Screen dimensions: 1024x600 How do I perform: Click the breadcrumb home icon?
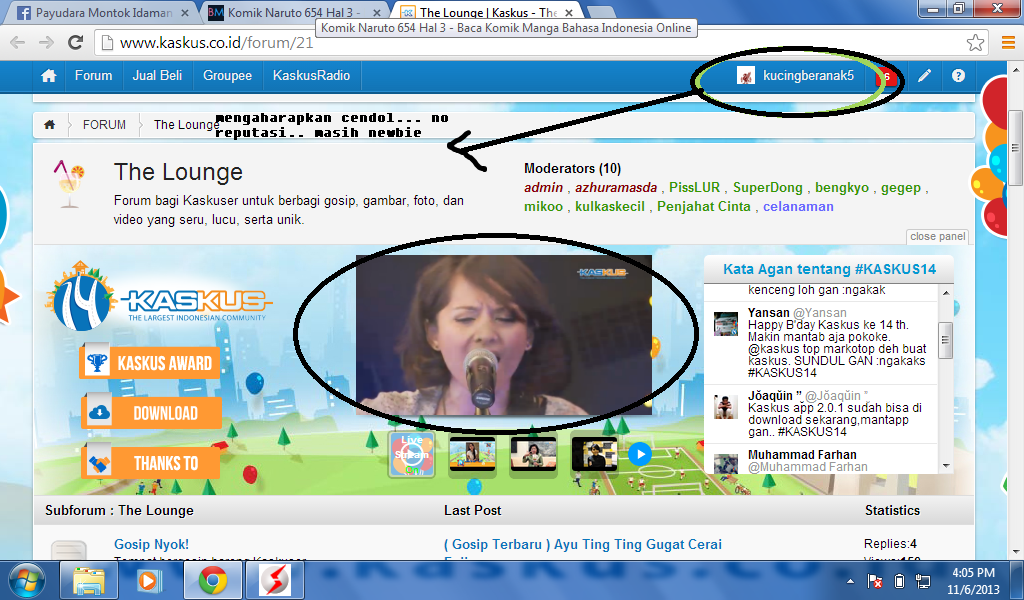point(50,125)
